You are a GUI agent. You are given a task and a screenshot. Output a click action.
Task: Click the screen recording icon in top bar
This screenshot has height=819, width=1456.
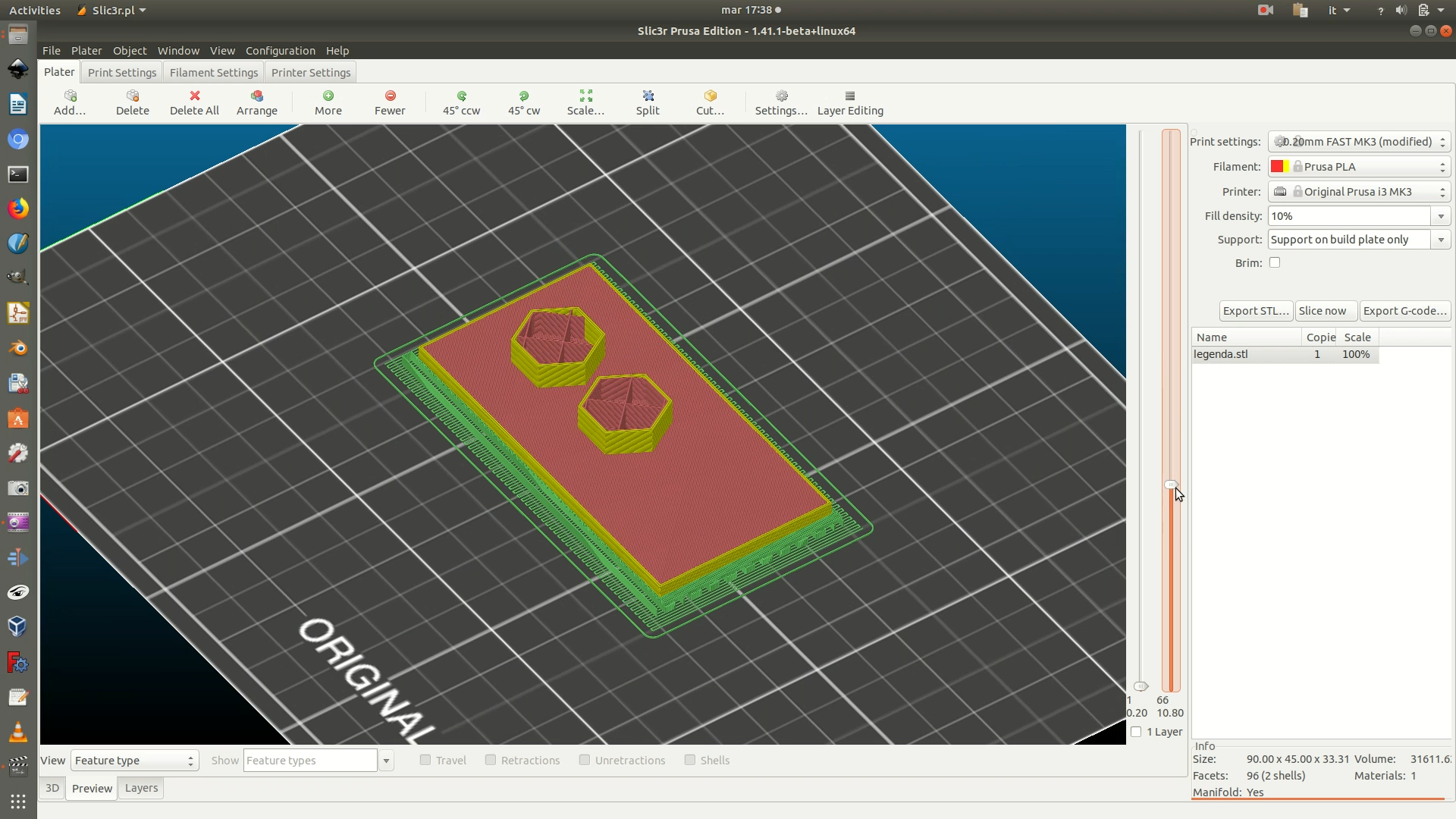tap(1266, 10)
